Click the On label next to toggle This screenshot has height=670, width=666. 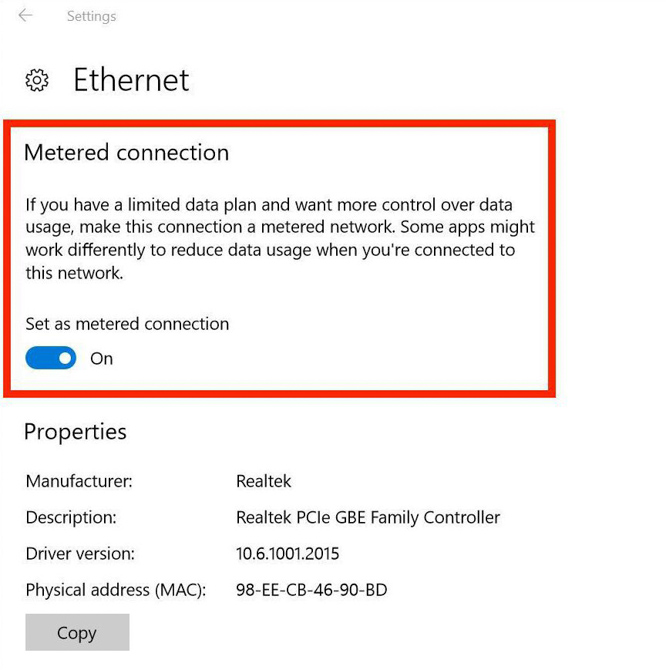(x=102, y=358)
